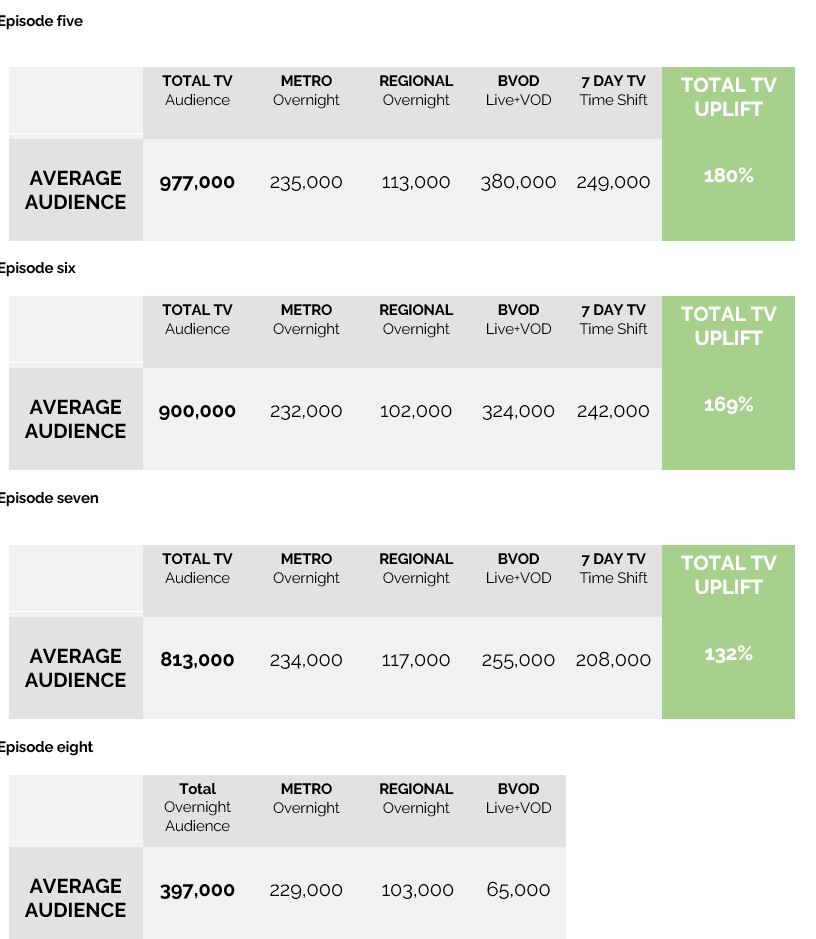
Task: Click the 208,000 time shift figure
Action: [x=613, y=660]
